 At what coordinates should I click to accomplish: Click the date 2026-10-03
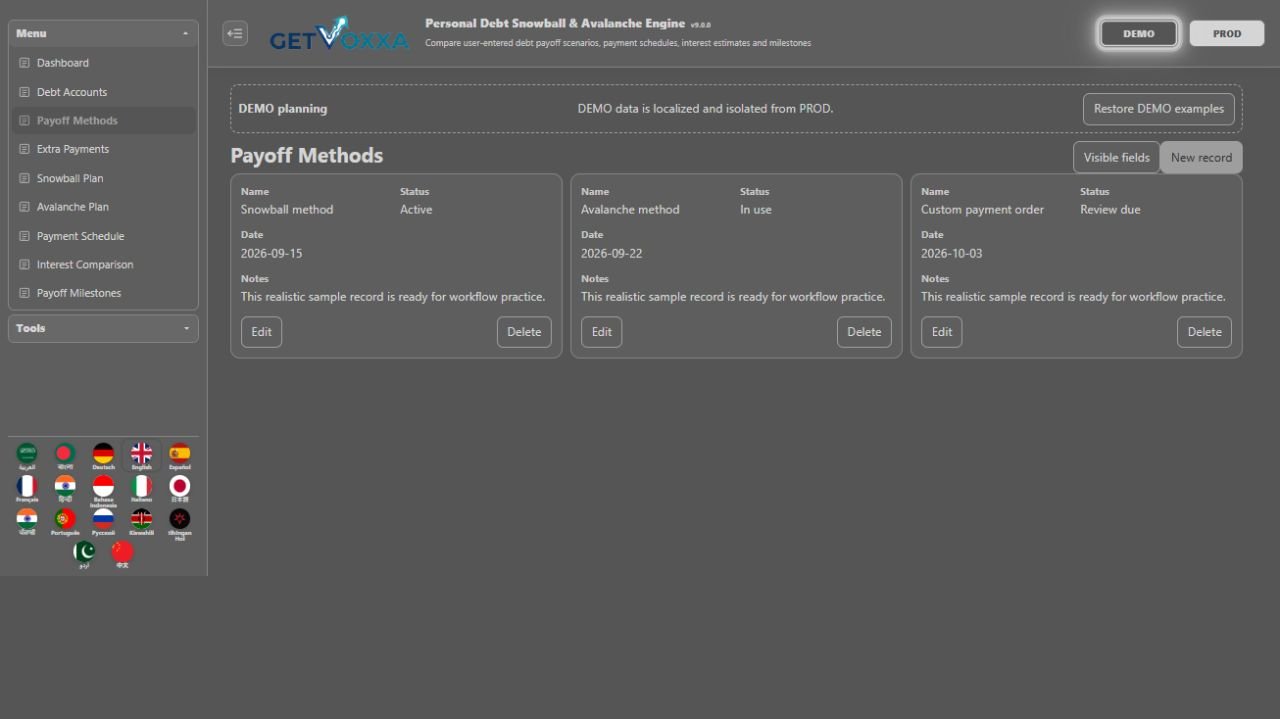tap(951, 254)
